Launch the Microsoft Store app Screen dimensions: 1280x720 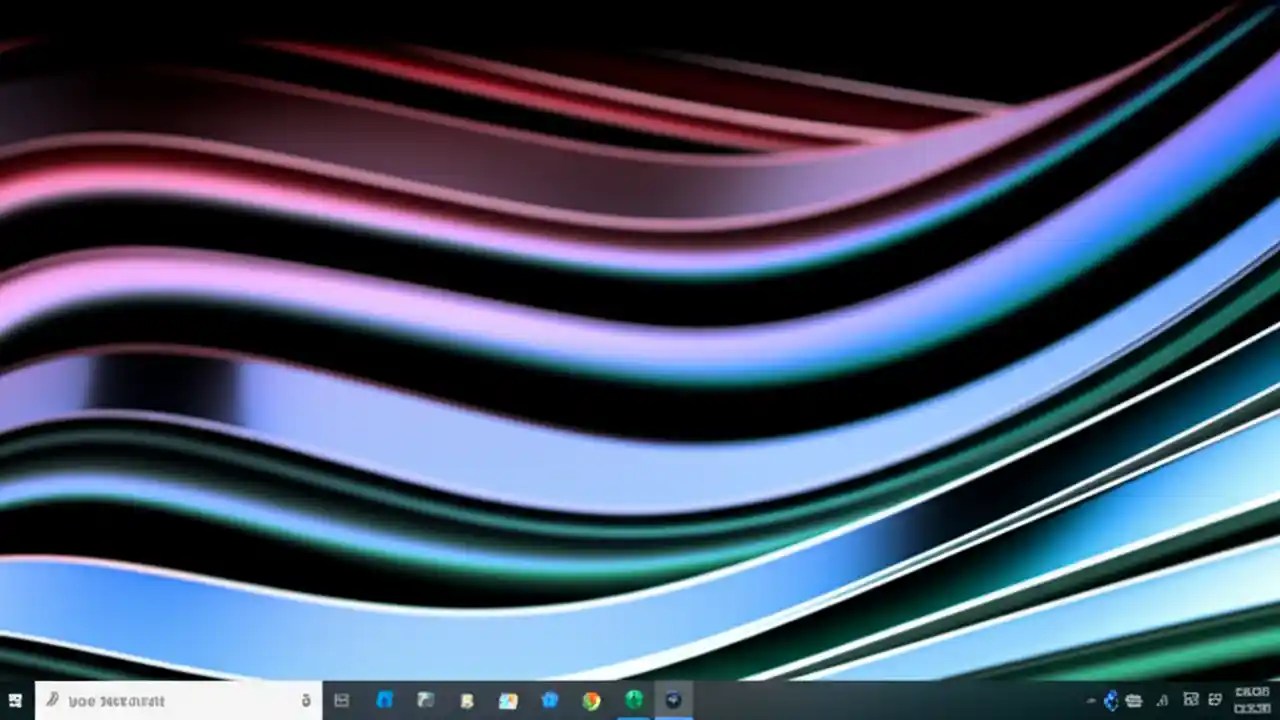pos(548,701)
